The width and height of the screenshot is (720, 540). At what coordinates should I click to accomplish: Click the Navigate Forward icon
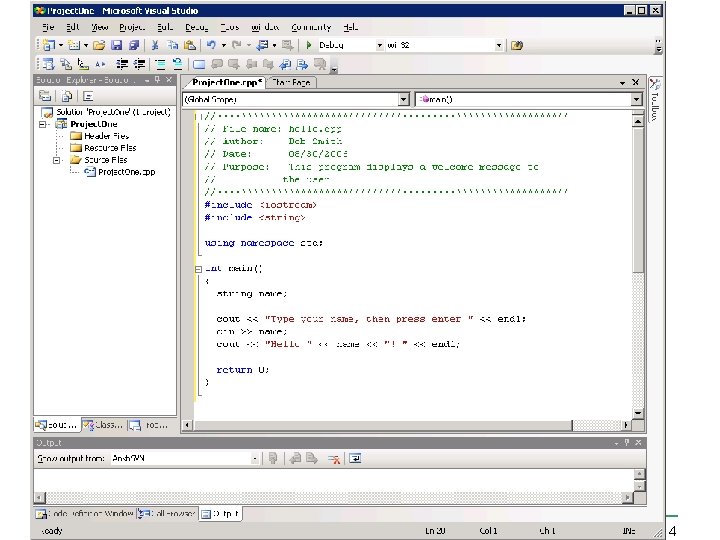point(287,45)
